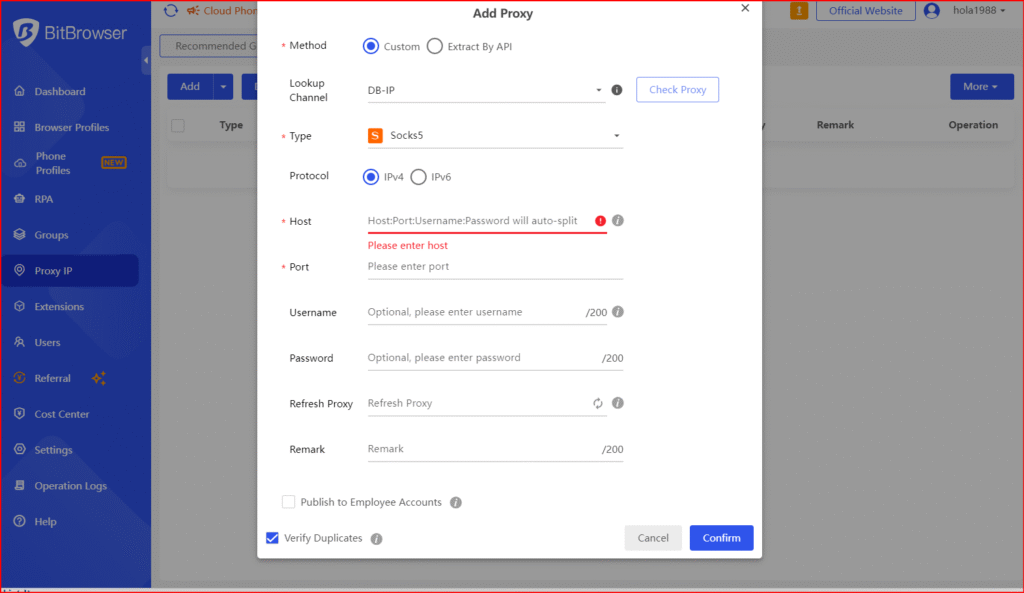
Task: Enable Publish to Employee Accounts checkbox
Action: click(x=289, y=502)
